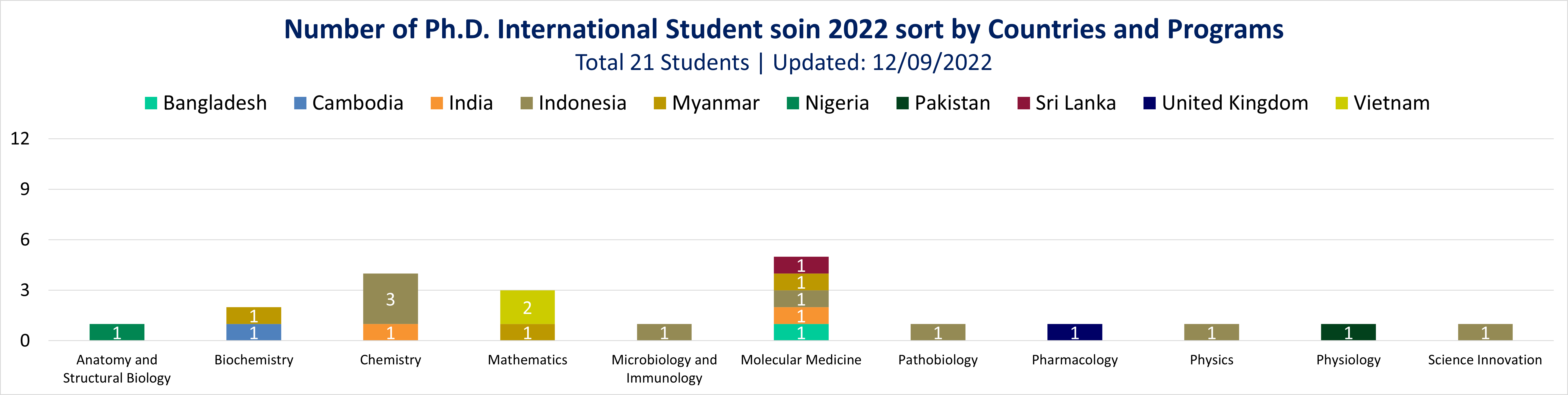Screen dimensions: 1568x395
Task: Select the Myanmar legend label
Action: [715, 103]
